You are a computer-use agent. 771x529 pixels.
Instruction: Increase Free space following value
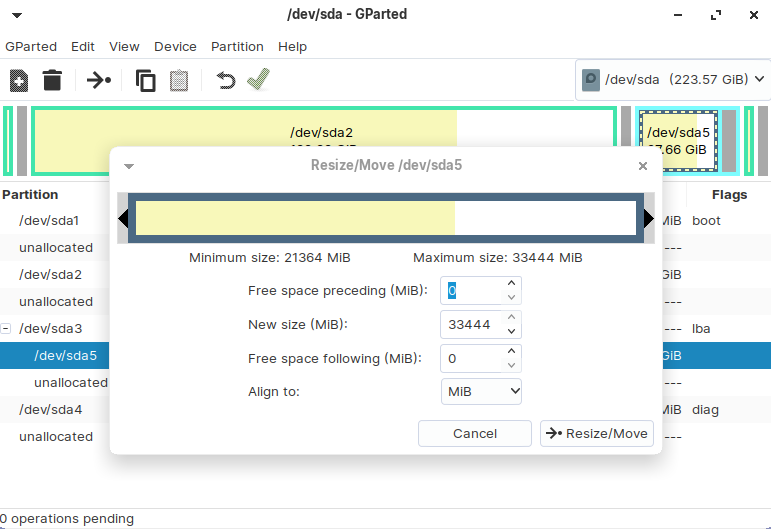[511, 351]
